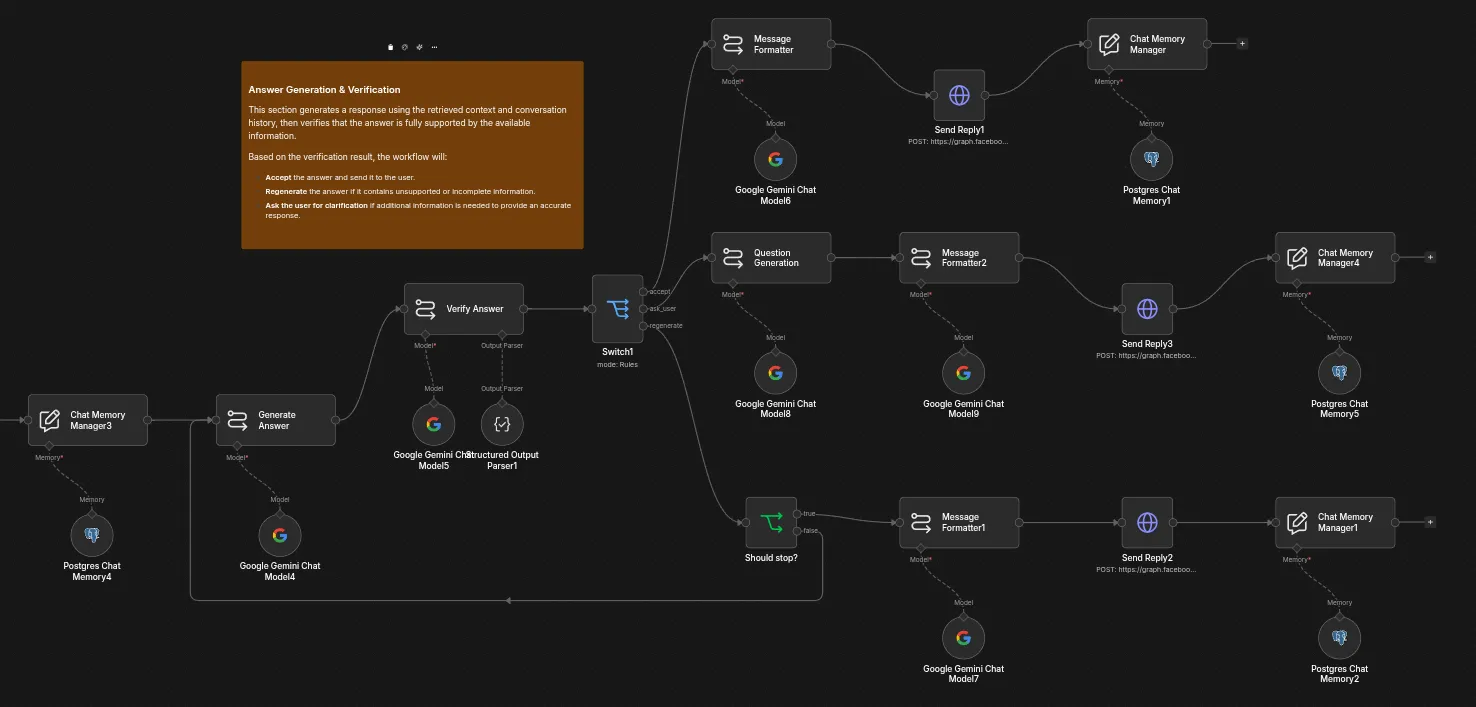Select the Message Formatter1 node
This screenshot has width=1476, height=707.
coord(959,522)
